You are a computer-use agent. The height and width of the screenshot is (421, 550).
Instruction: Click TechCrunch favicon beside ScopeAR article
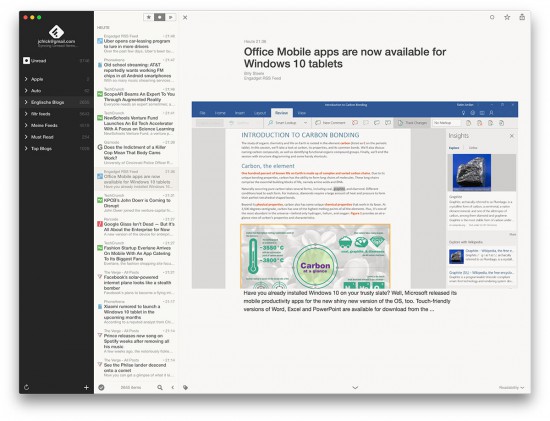tap(100, 94)
